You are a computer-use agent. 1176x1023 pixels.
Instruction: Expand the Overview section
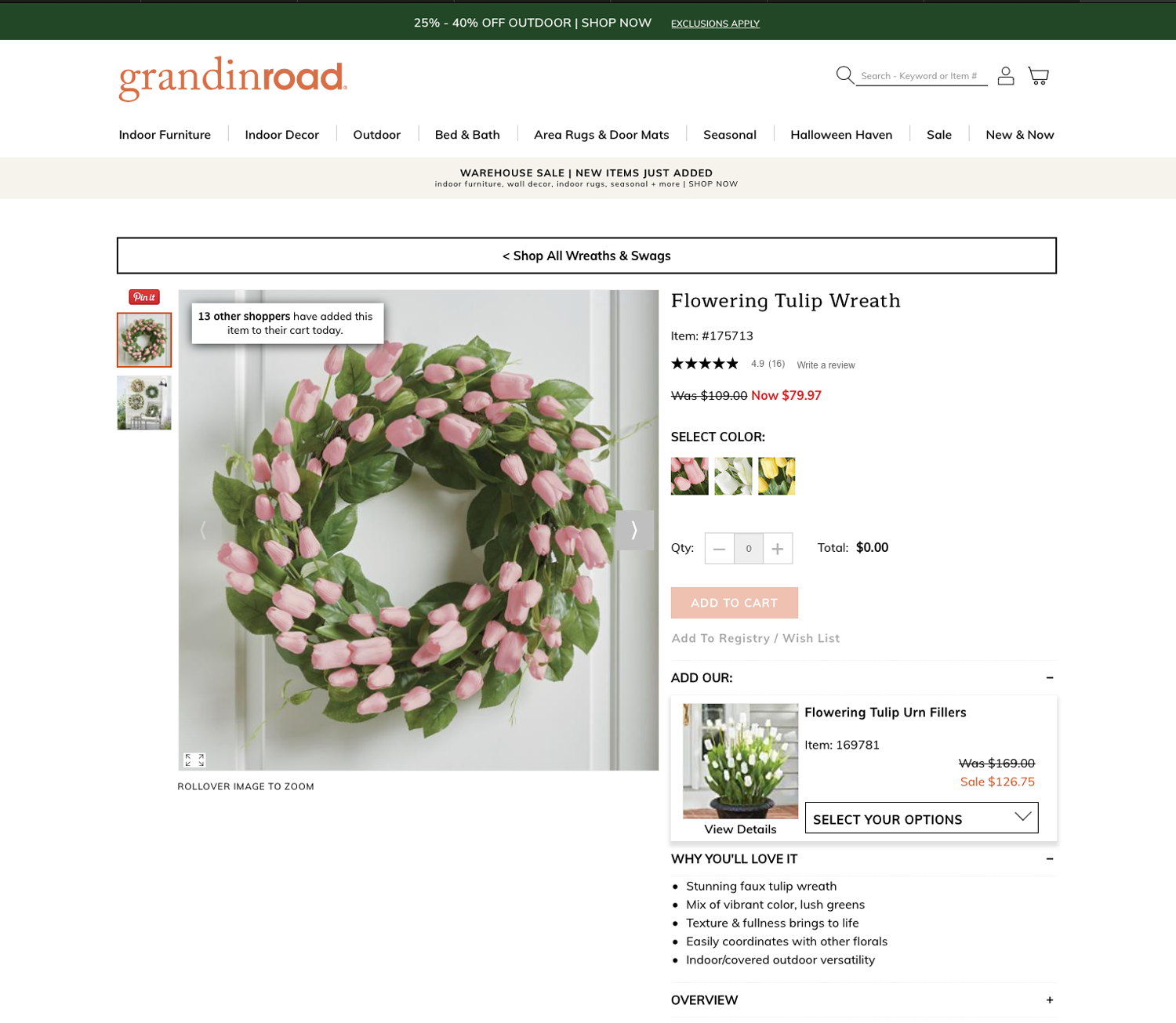(864, 1000)
